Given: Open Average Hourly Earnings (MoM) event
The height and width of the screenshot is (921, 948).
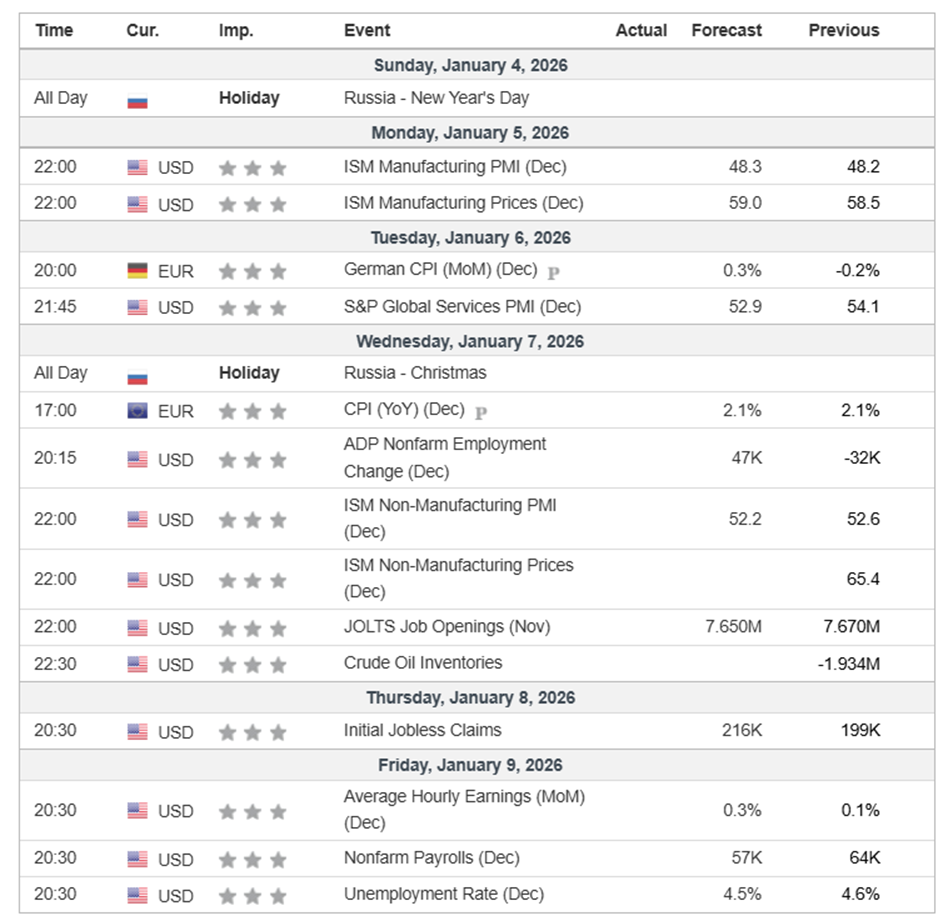Looking at the screenshot, I should [x=464, y=809].
